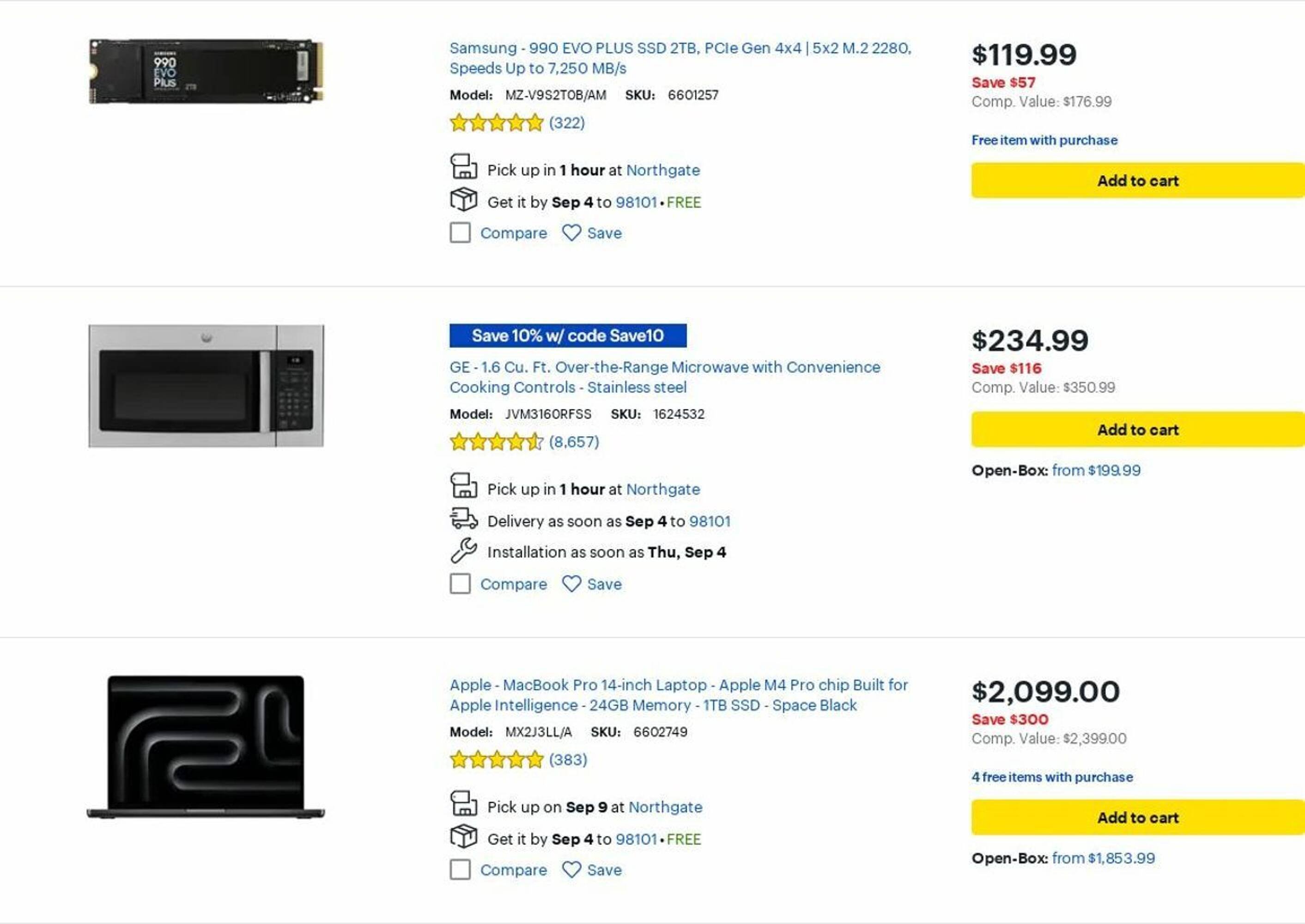
Task: Click the wrench installation icon for microwave
Action: tap(464, 550)
